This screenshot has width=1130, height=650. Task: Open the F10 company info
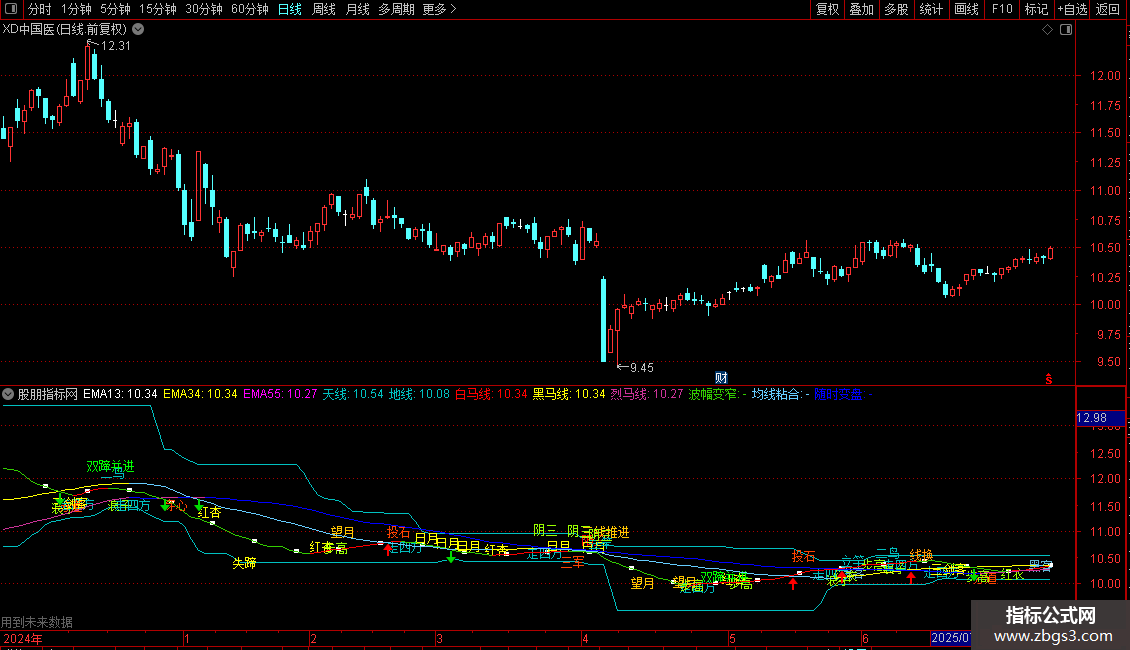point(1002,9)
